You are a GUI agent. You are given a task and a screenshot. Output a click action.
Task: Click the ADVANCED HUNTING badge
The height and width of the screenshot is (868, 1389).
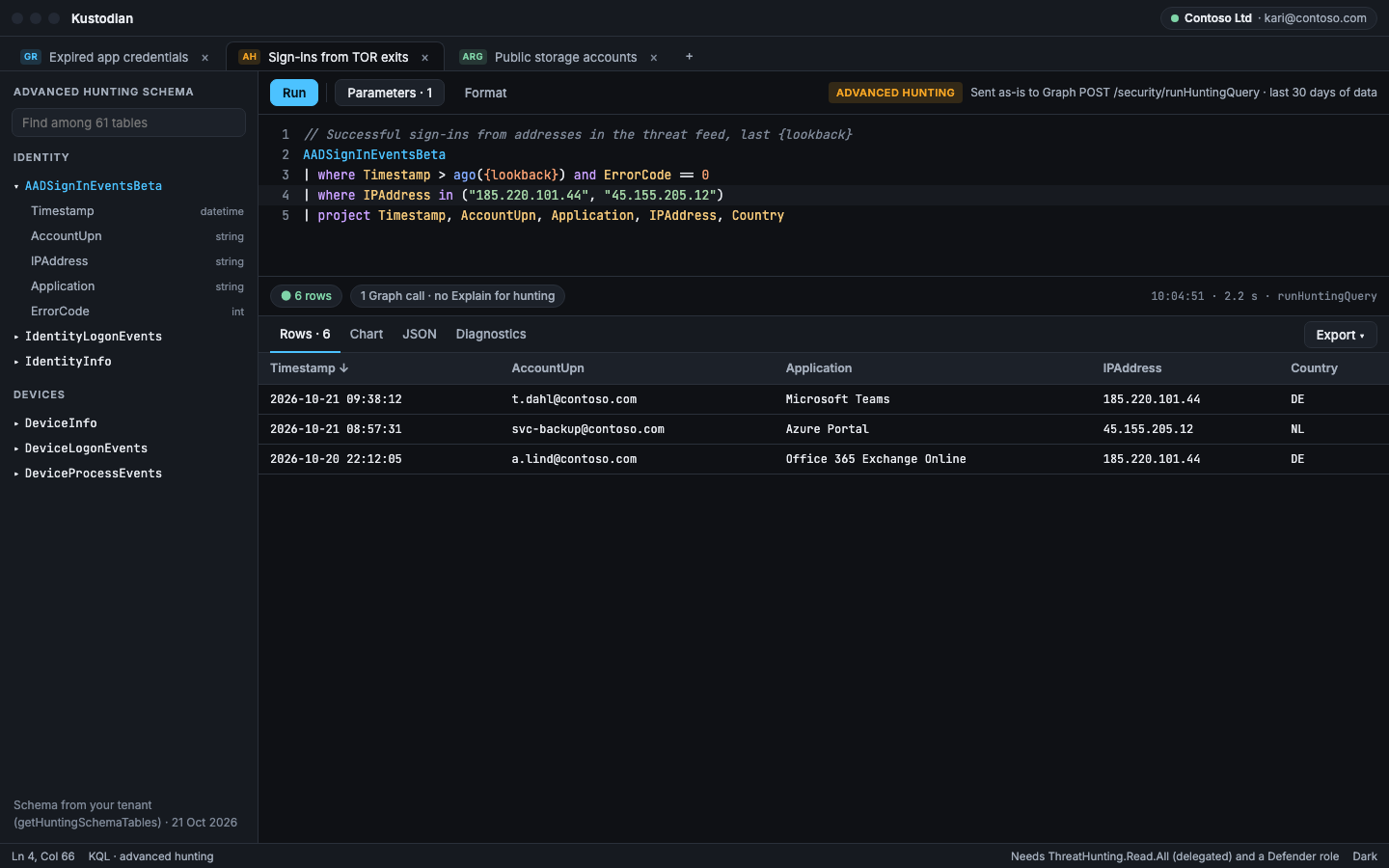(x=895, y=93)
